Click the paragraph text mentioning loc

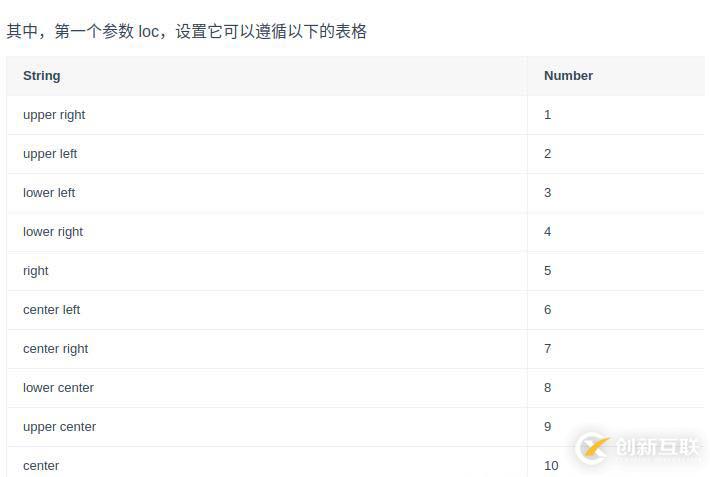(x=187, y=32)
